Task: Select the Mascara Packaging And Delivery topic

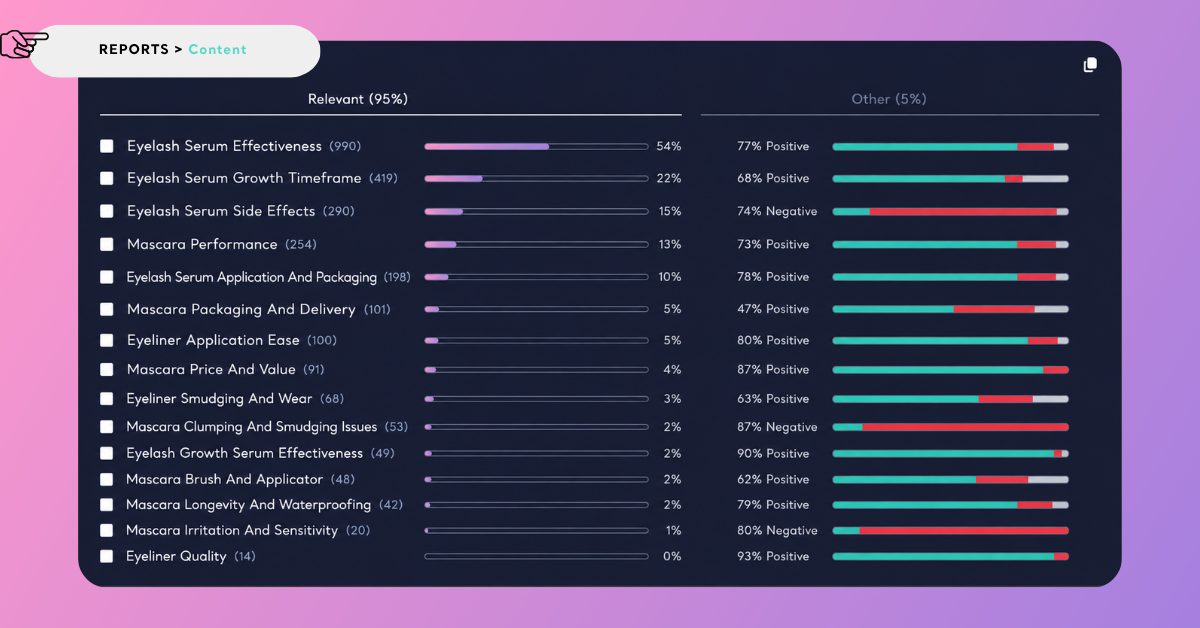Action: coord(241,309)
